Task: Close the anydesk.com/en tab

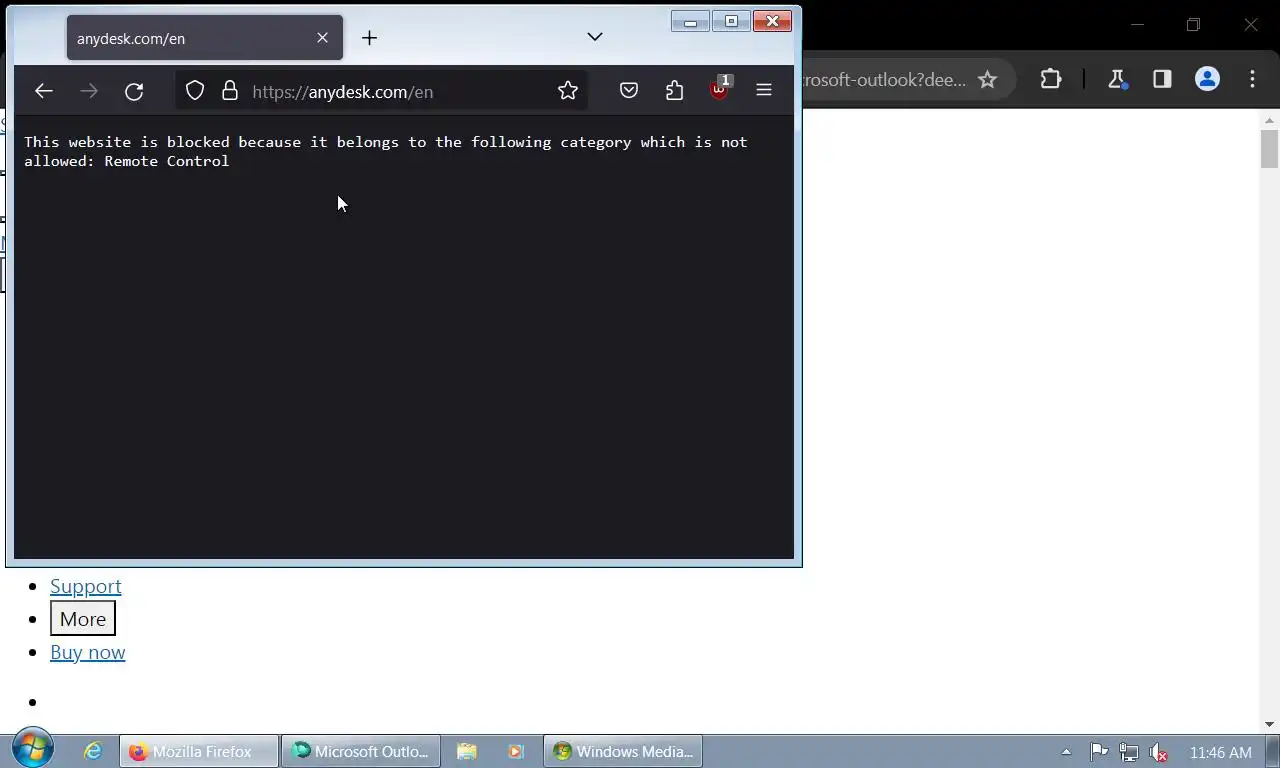Action: (322, 38)
